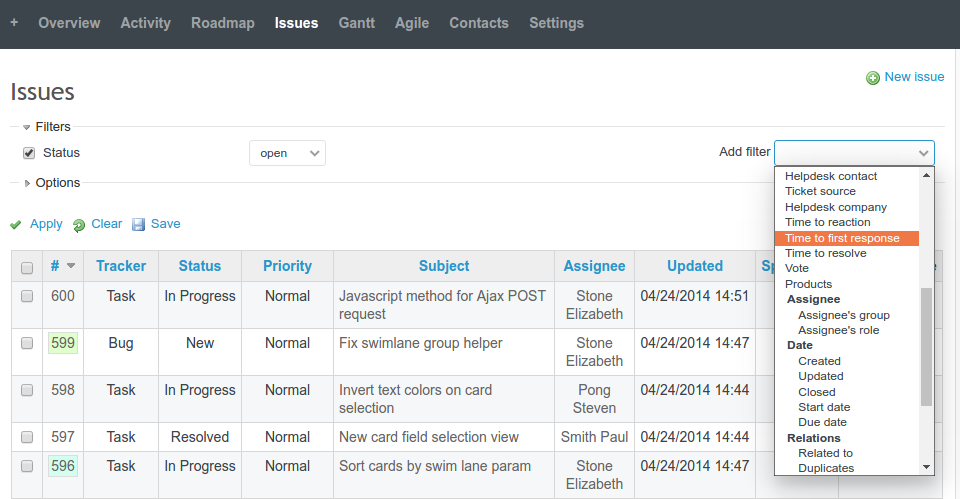Click dropdown list scrollbar down arrow
Viewport: 960px width, 499px height.
coord(926,467)
